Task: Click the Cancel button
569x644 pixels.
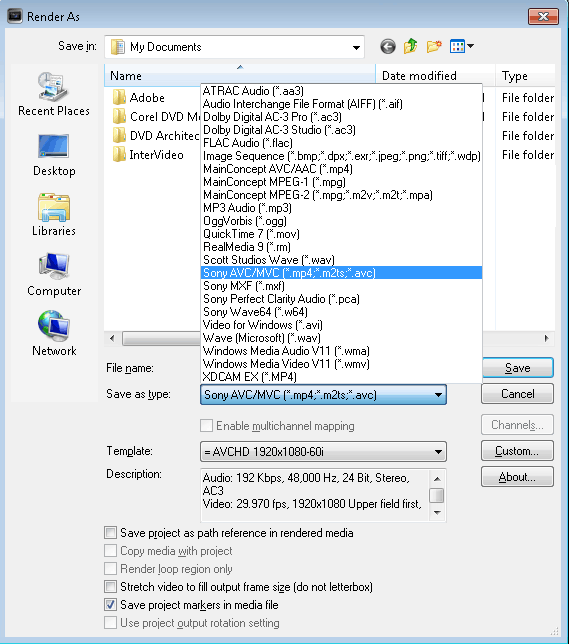Action: coord(518,394)
